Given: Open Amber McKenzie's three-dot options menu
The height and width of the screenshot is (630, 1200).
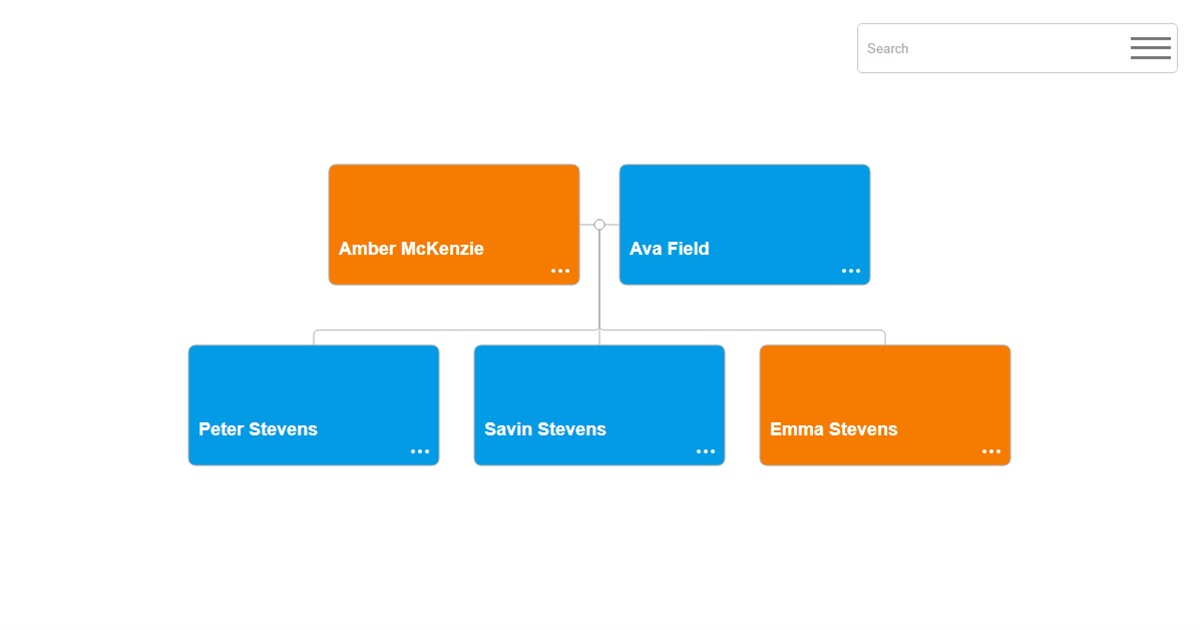Looking at the screenshot, I should [x=560, y=270].
